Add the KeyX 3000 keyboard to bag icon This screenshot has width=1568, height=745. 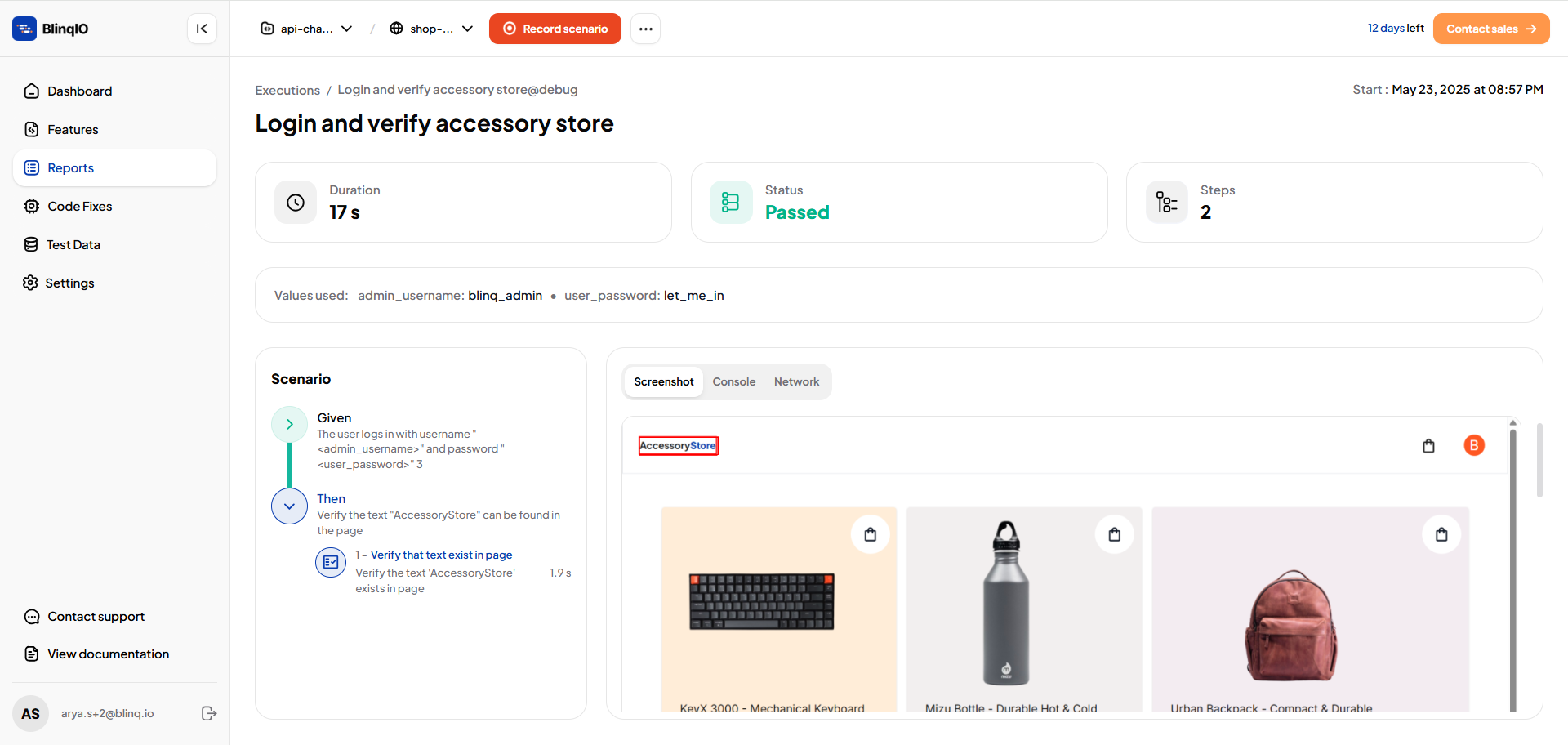pyautogui.click(x=871, y=534)
